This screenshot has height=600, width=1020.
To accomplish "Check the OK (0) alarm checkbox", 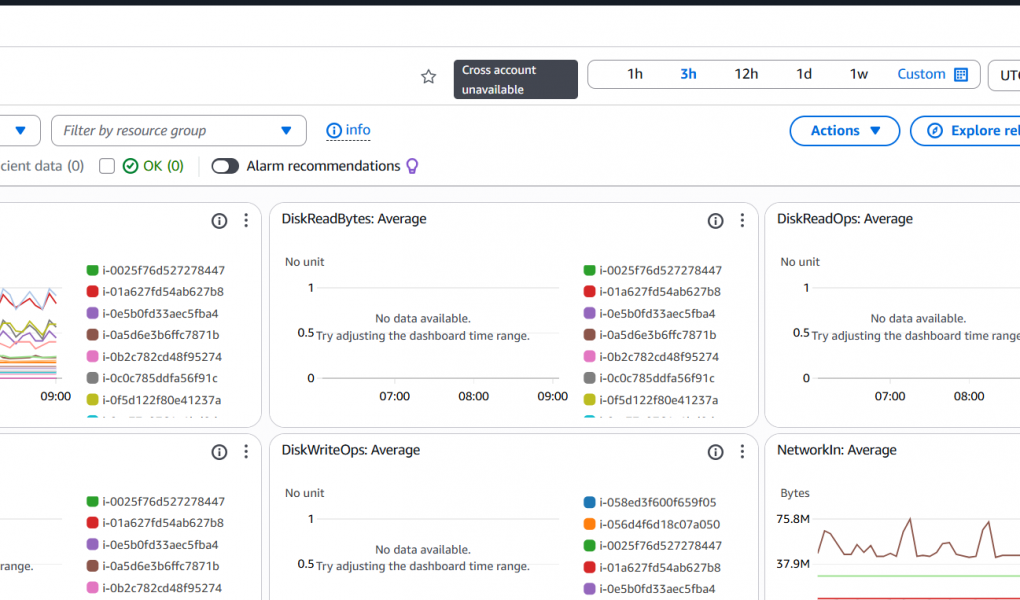I will click(107, 166).
